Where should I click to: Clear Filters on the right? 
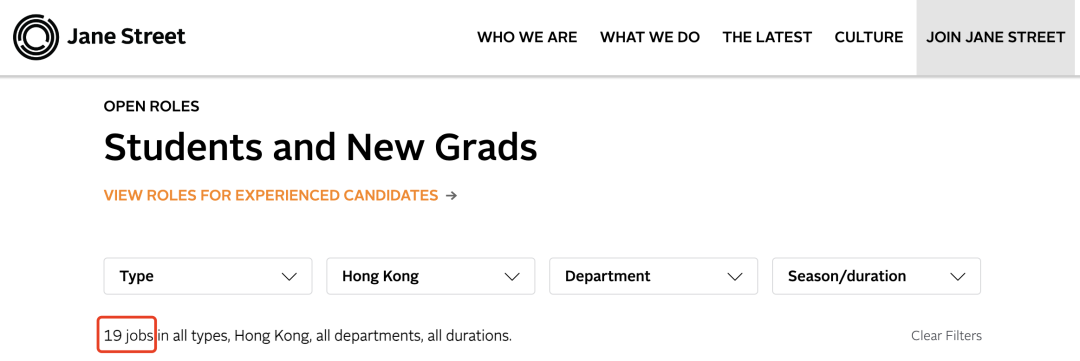946,336
